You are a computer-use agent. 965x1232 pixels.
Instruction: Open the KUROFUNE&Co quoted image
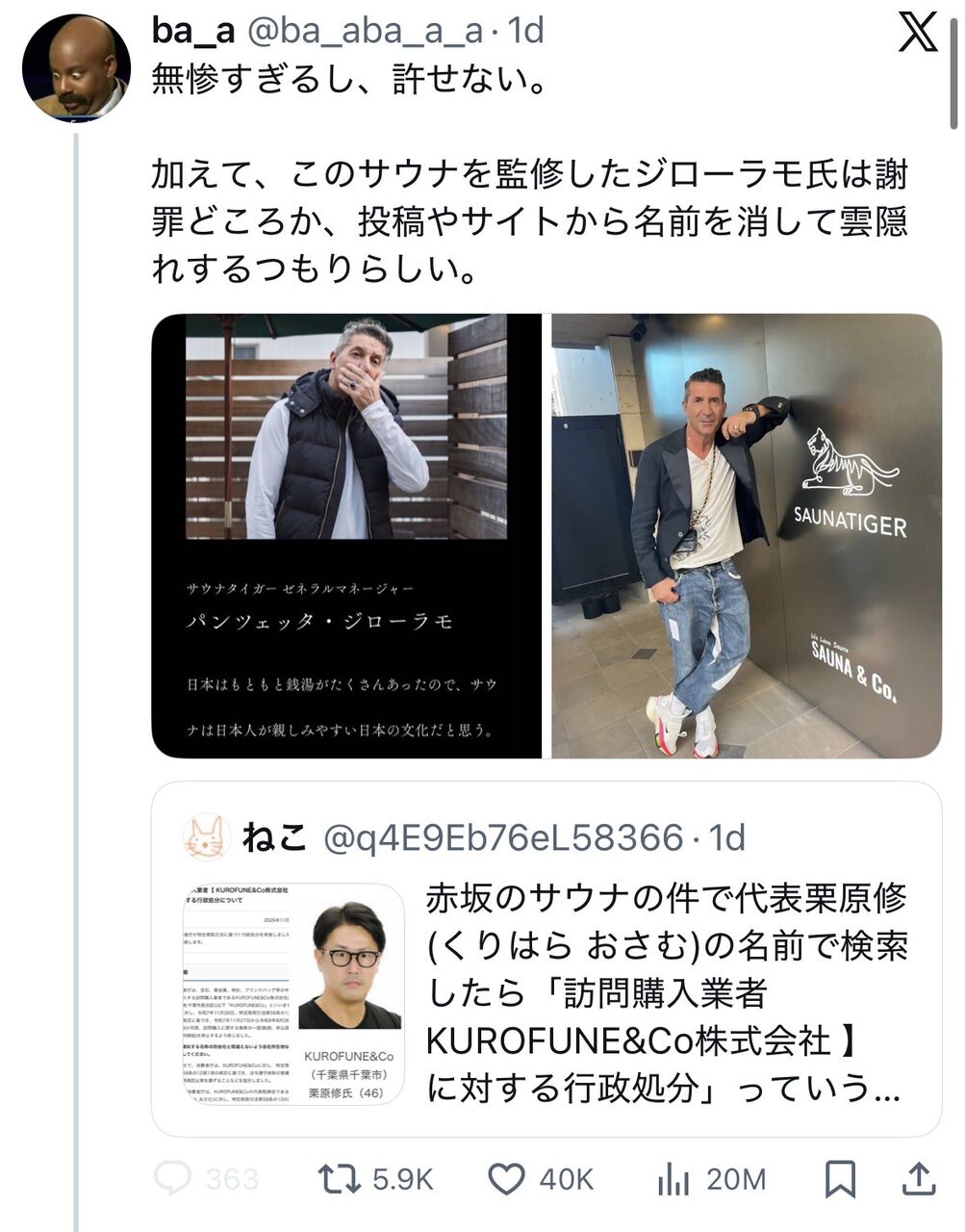(293, 993)
